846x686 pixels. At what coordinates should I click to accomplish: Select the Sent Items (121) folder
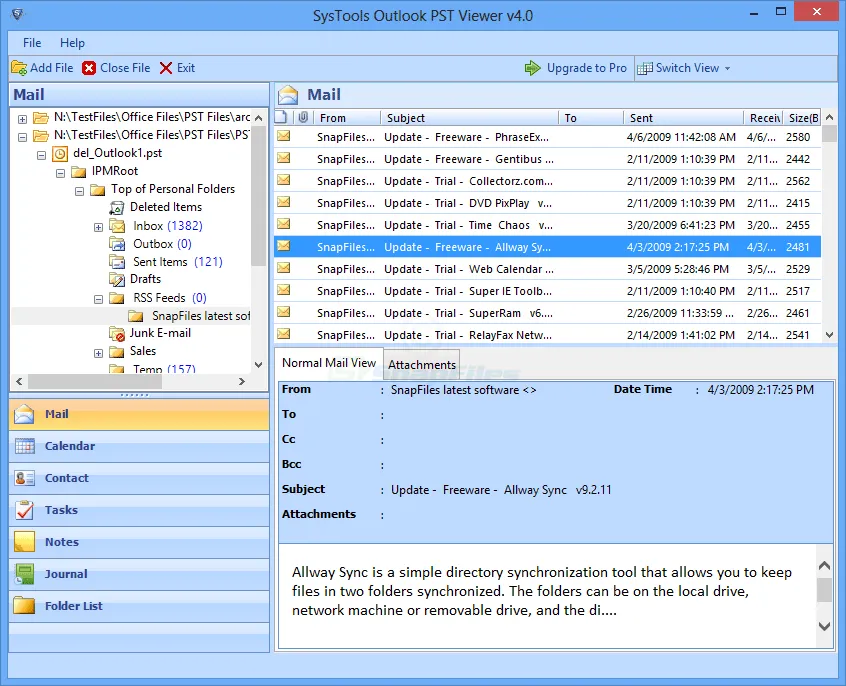point(178,262)
